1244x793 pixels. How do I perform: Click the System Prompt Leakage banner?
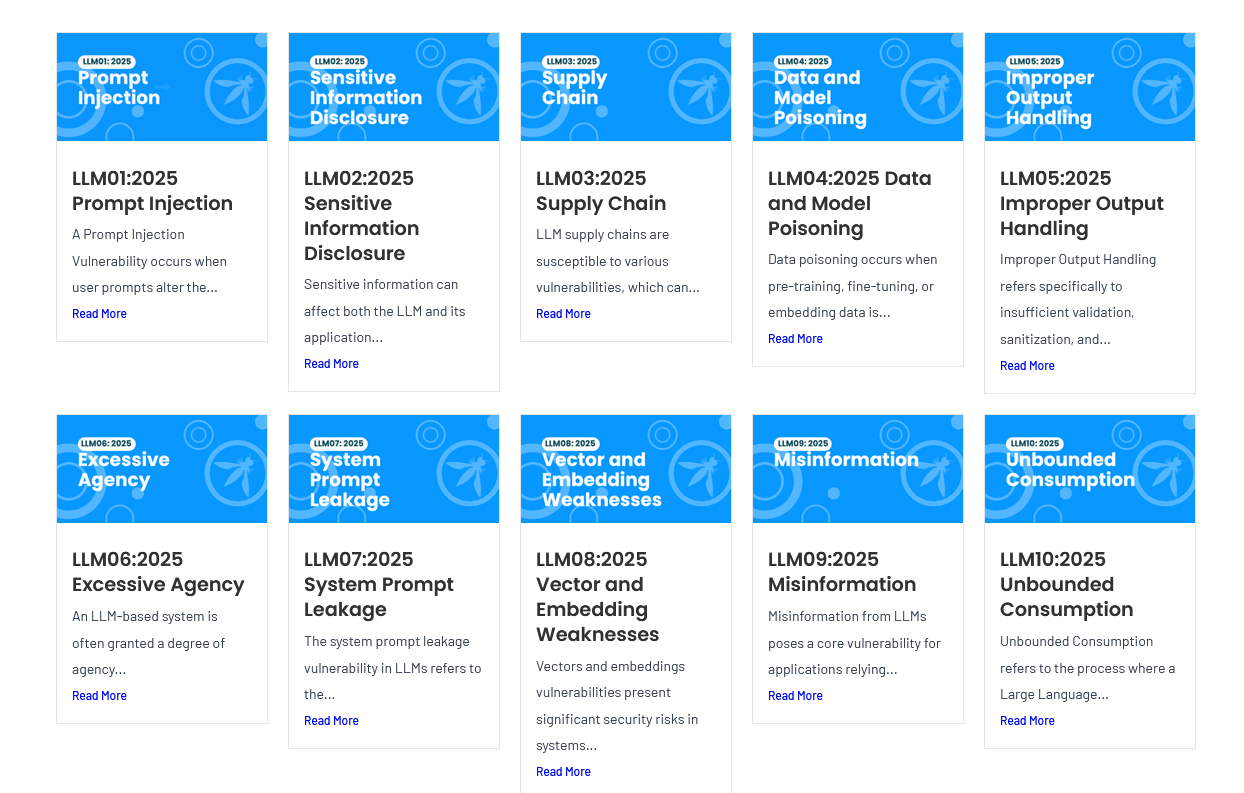(x=394, y=469)
